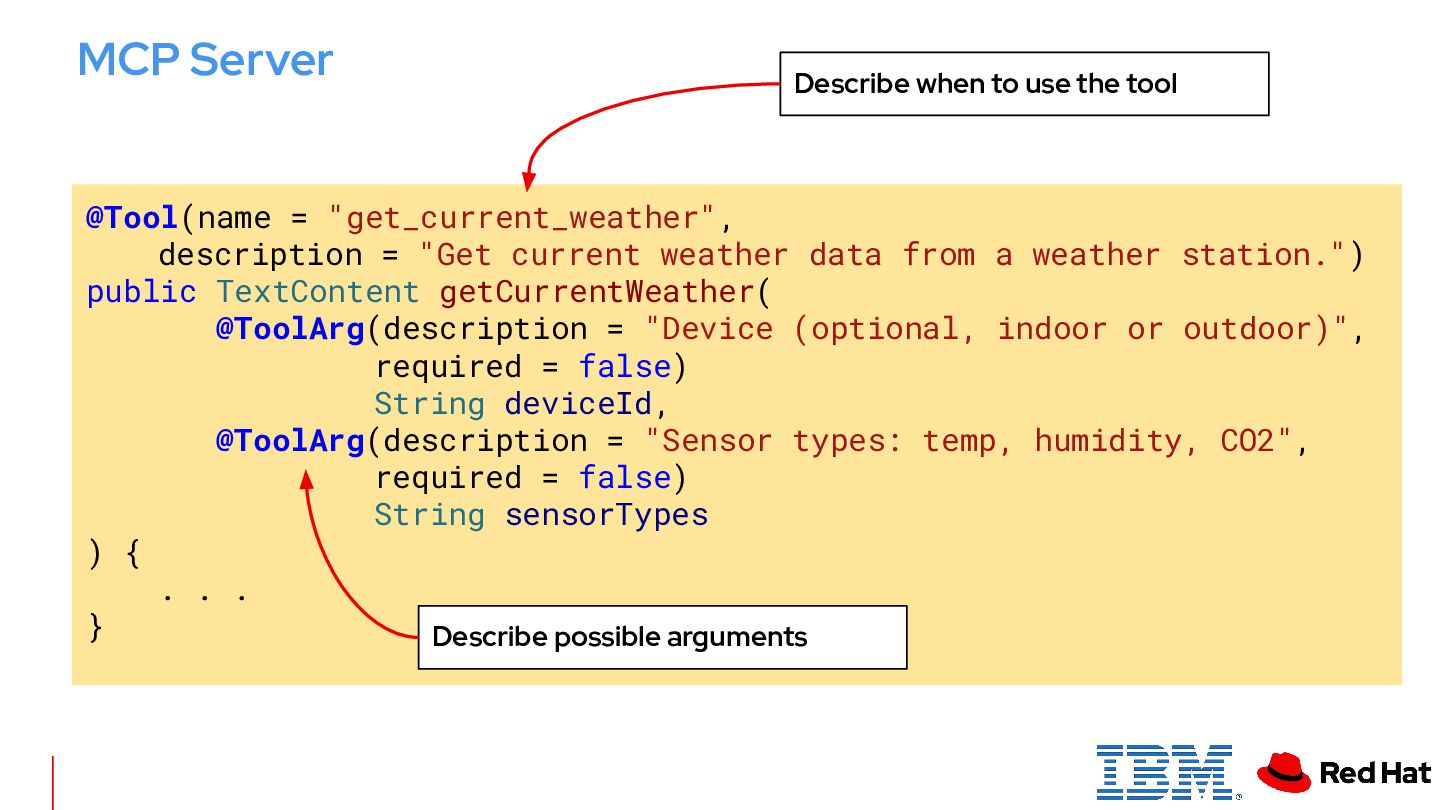Image resolution: width=1440 pixels, height=810 pixels.
Task: Select the TextContent return type
Action: pos(317,292)
